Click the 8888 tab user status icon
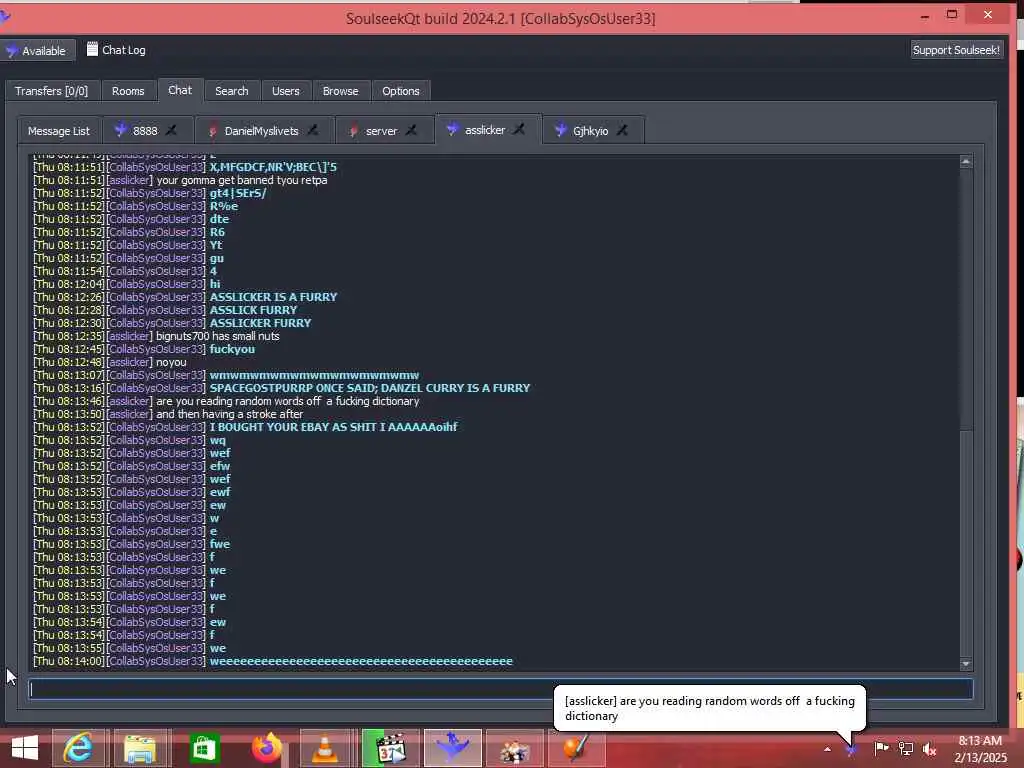 (120, 130)
